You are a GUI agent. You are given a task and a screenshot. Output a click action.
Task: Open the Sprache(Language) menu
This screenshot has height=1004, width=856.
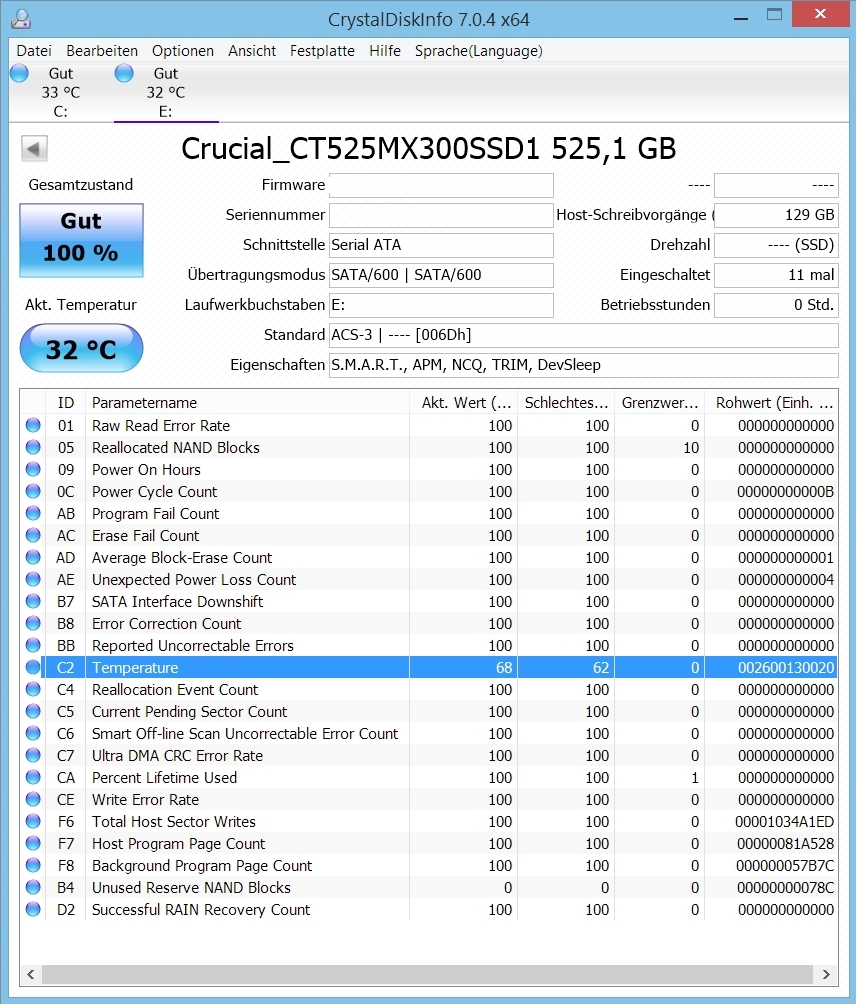point(478,51)
